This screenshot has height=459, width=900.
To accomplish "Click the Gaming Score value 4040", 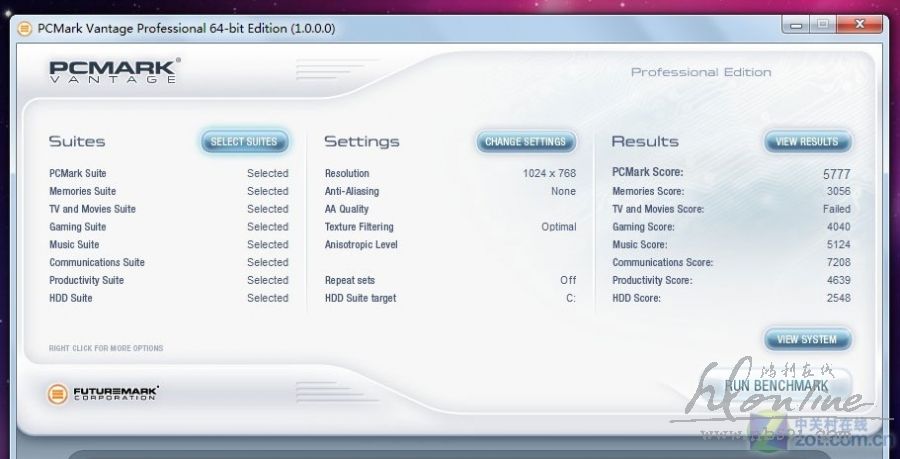I will click(839, 227).
